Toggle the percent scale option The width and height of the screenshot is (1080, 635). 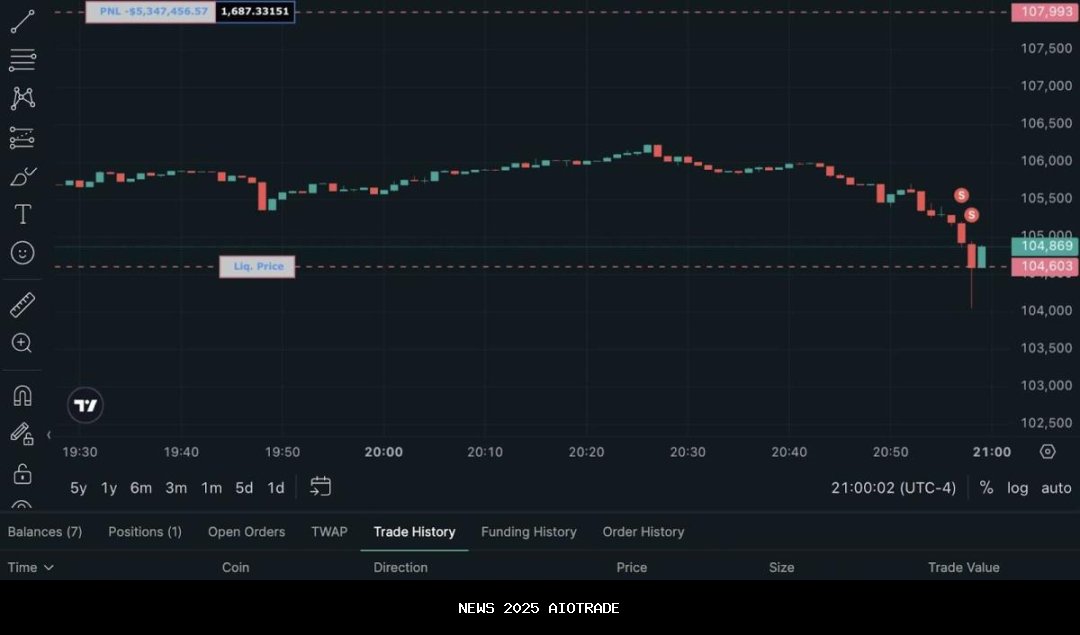[x=986, y=488]
